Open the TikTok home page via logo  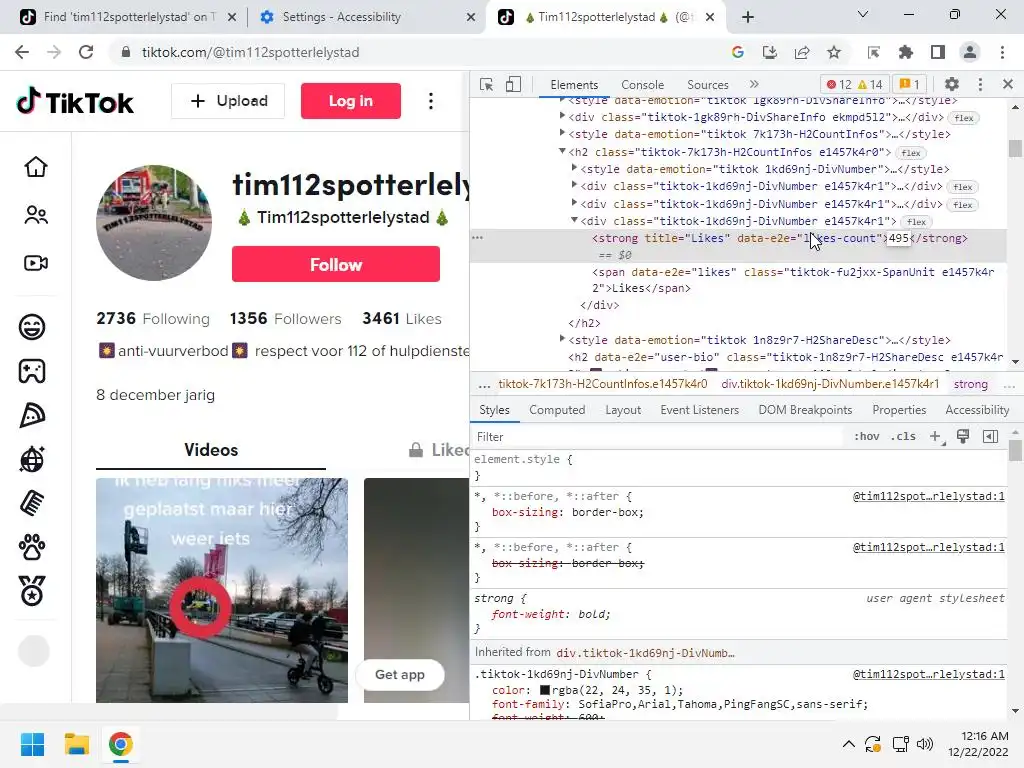pos(74,102)
